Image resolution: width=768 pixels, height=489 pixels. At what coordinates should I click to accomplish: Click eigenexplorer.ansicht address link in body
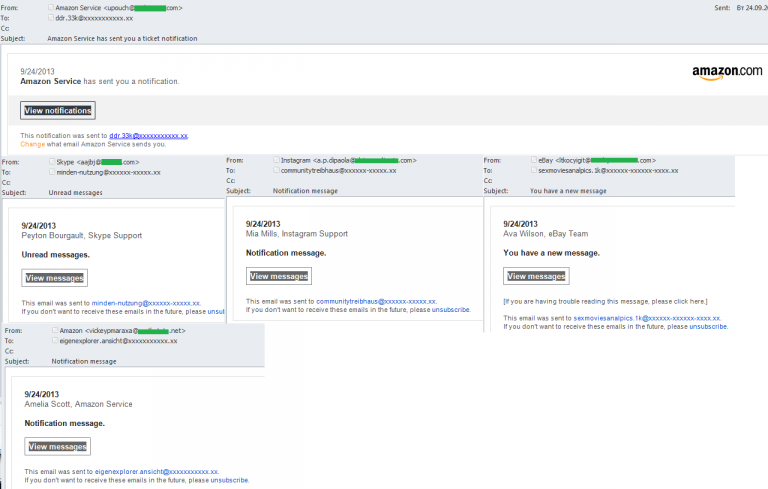tap(155, 471)
